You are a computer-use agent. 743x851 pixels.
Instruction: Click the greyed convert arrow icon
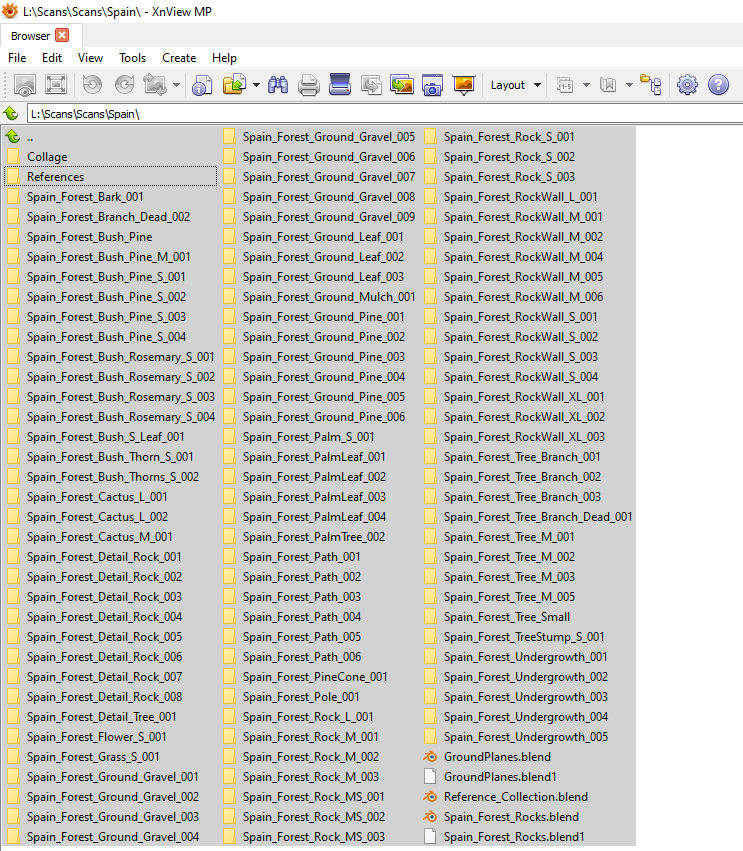[x=371, y=85]
